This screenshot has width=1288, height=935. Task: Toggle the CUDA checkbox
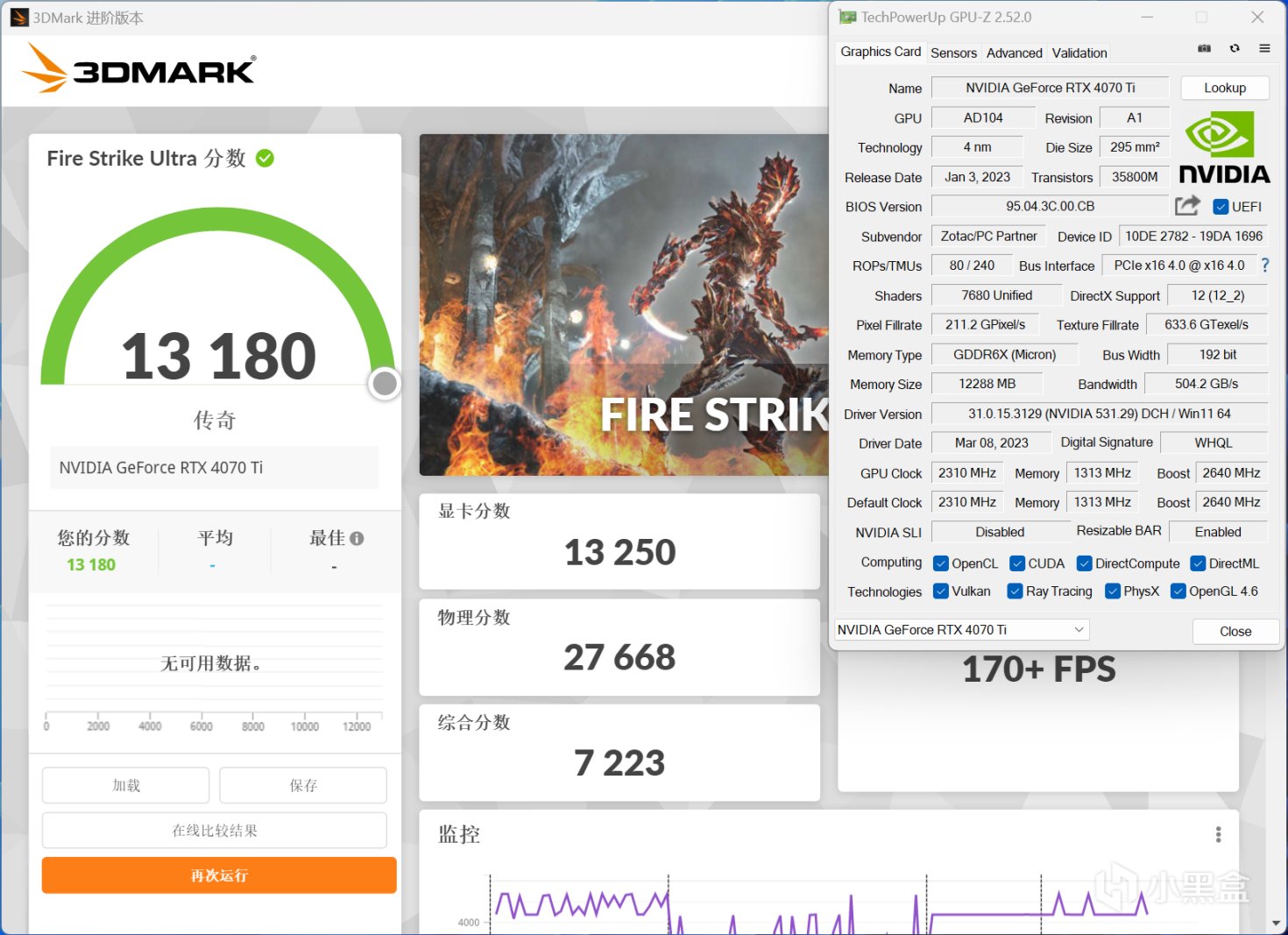point(1017,563)
